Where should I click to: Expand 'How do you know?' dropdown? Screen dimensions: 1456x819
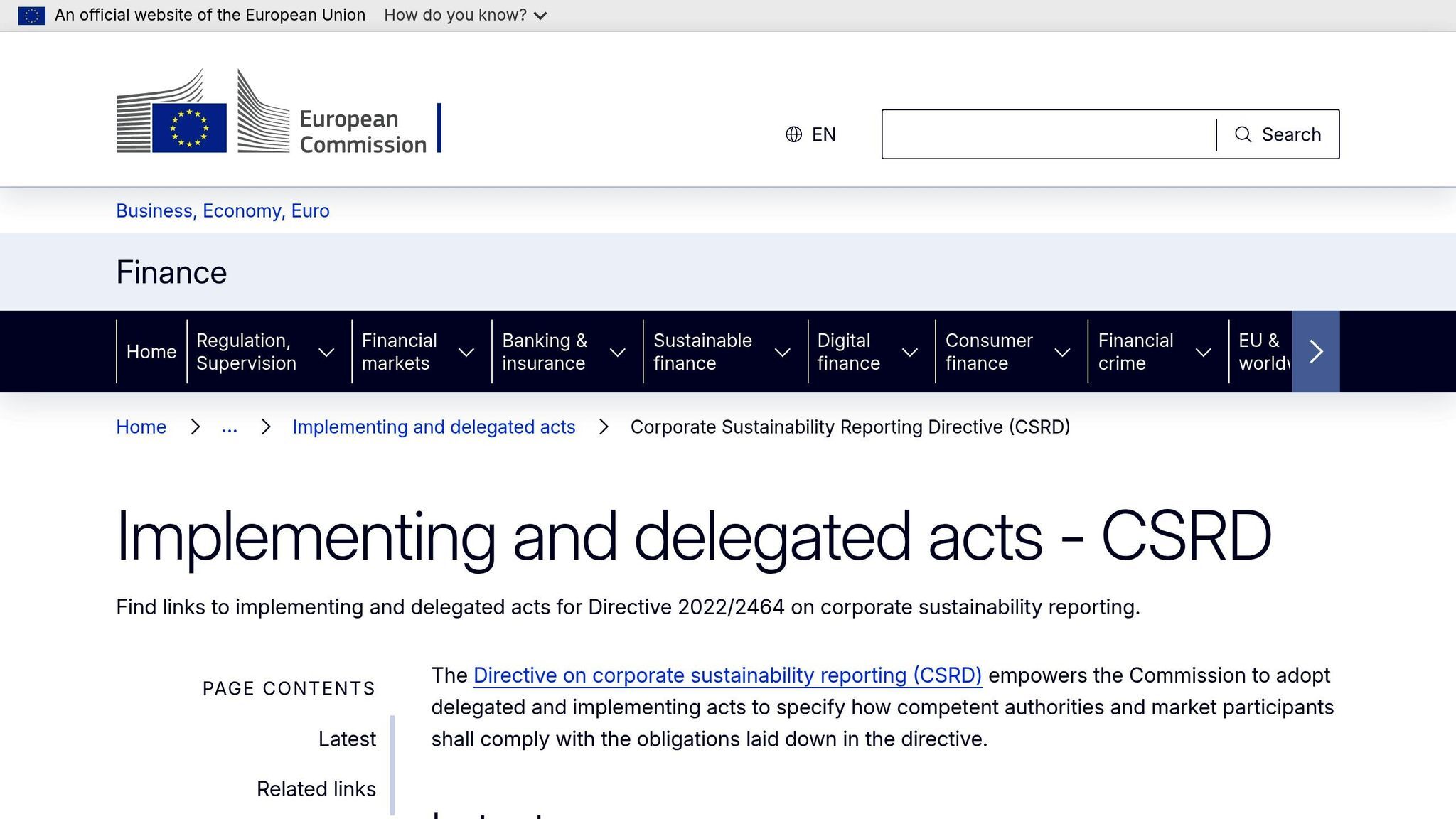466,15
